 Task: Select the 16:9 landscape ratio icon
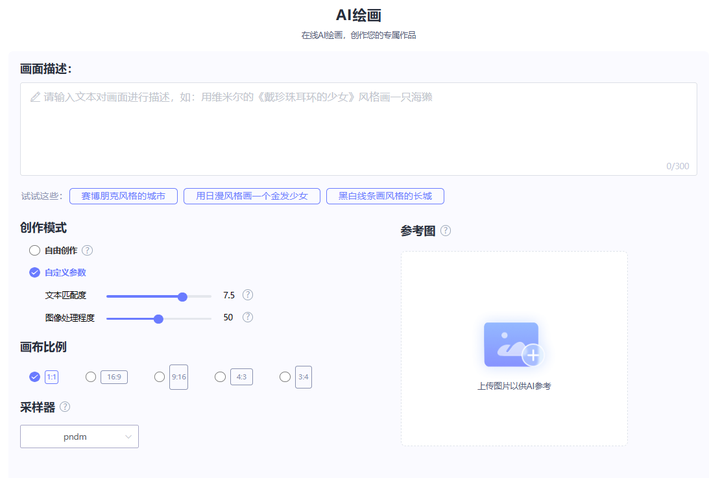pos(114,377)
